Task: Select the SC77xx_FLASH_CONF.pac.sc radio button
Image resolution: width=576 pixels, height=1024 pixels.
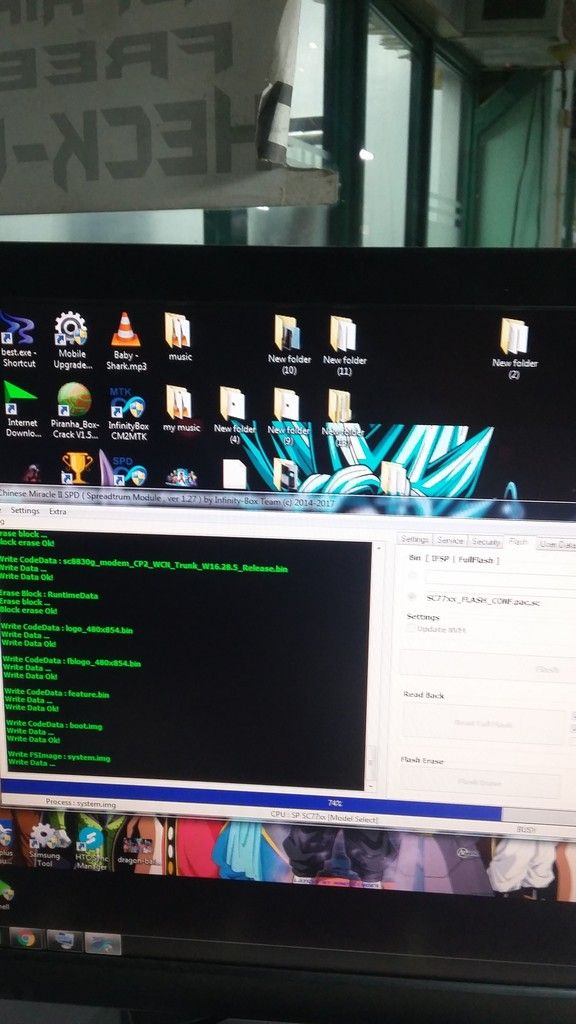Action: coord(412,597)
